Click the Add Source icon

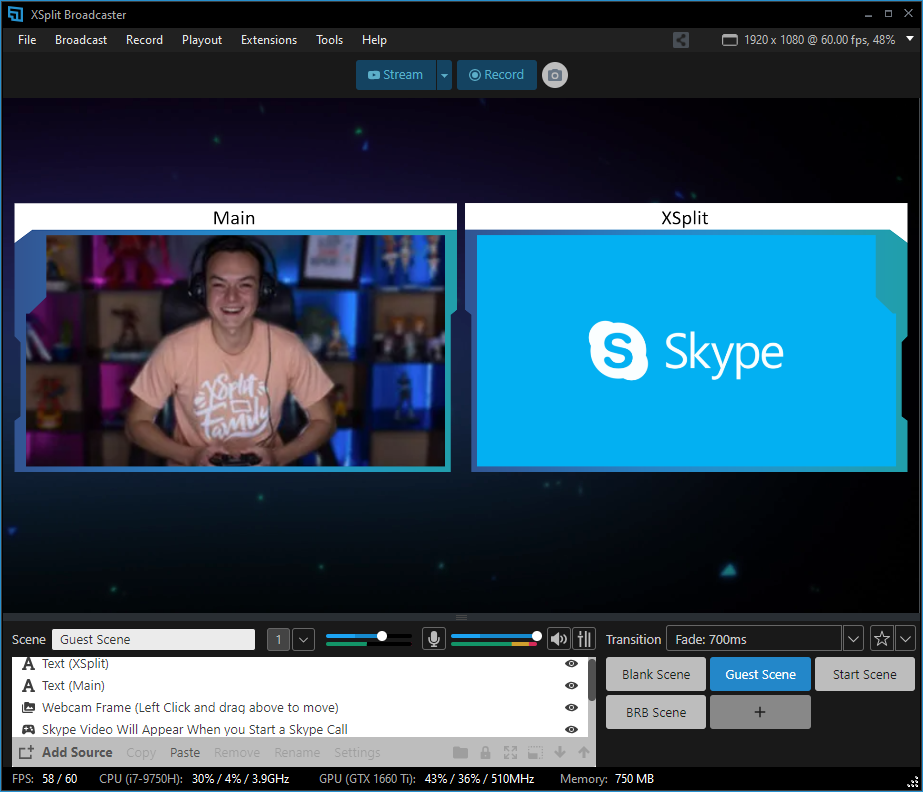click(26, 753)
